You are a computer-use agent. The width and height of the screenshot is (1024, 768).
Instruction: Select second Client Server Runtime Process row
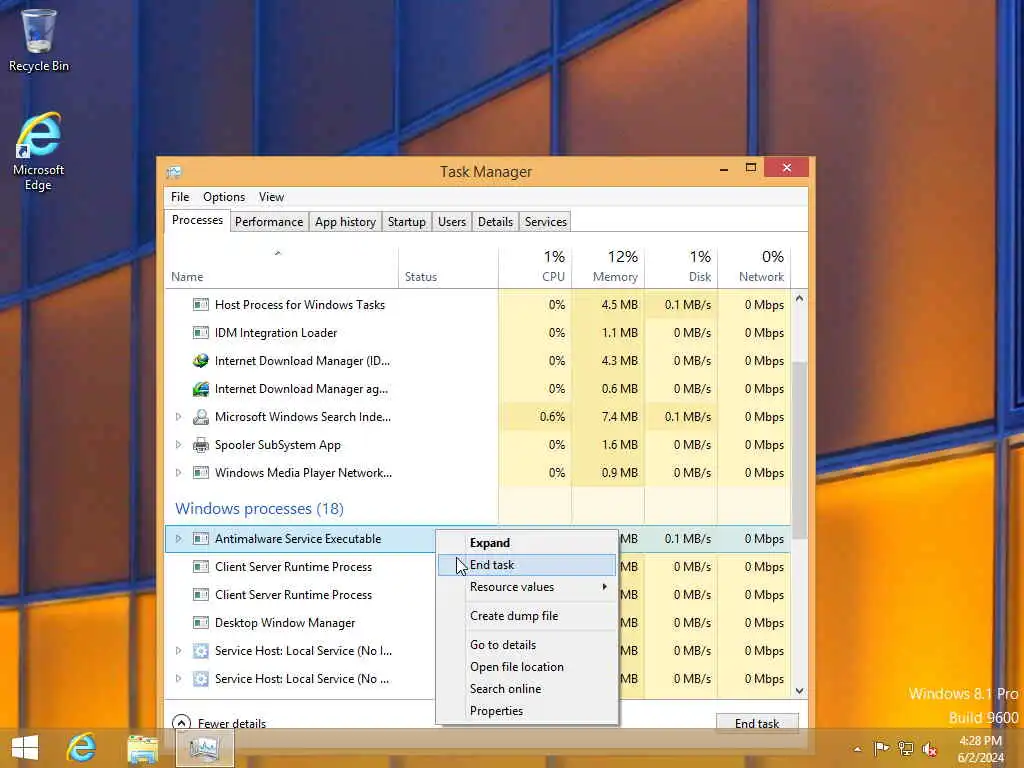pos(300,595)
